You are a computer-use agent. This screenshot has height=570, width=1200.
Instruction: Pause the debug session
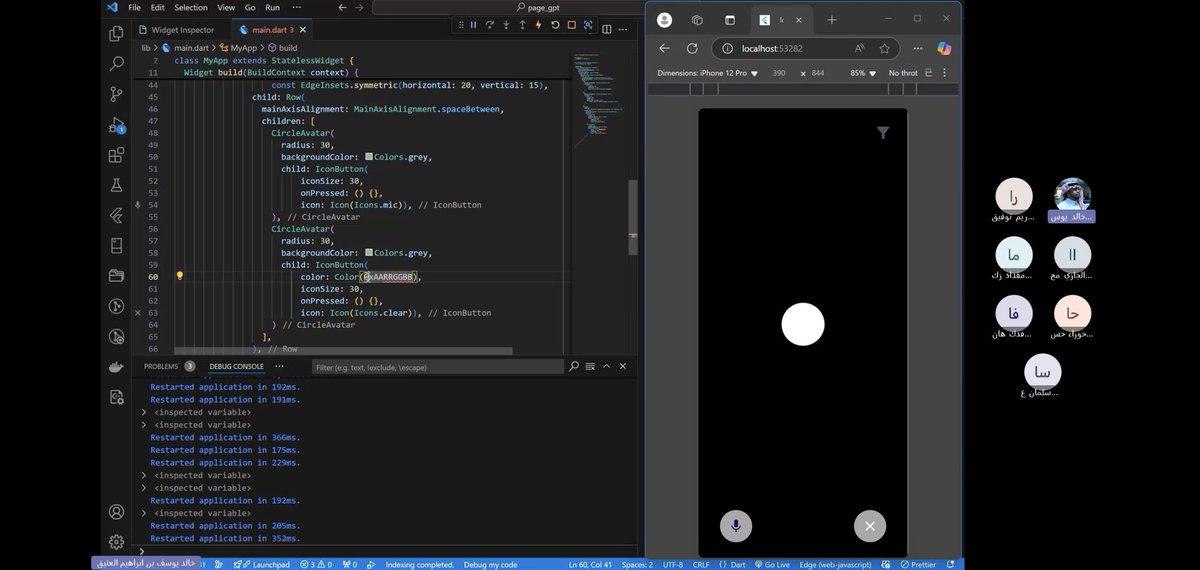472,25
